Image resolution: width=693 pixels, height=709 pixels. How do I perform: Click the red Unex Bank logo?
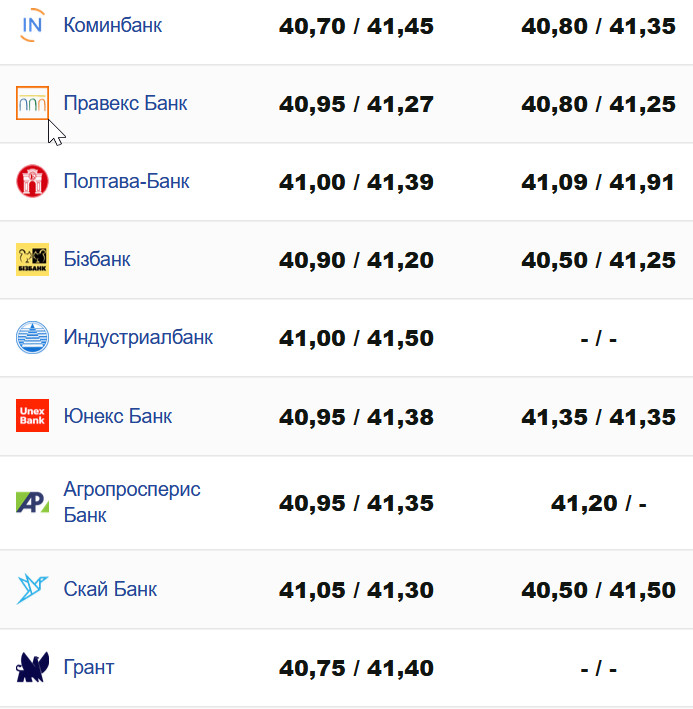coord(32,415)
